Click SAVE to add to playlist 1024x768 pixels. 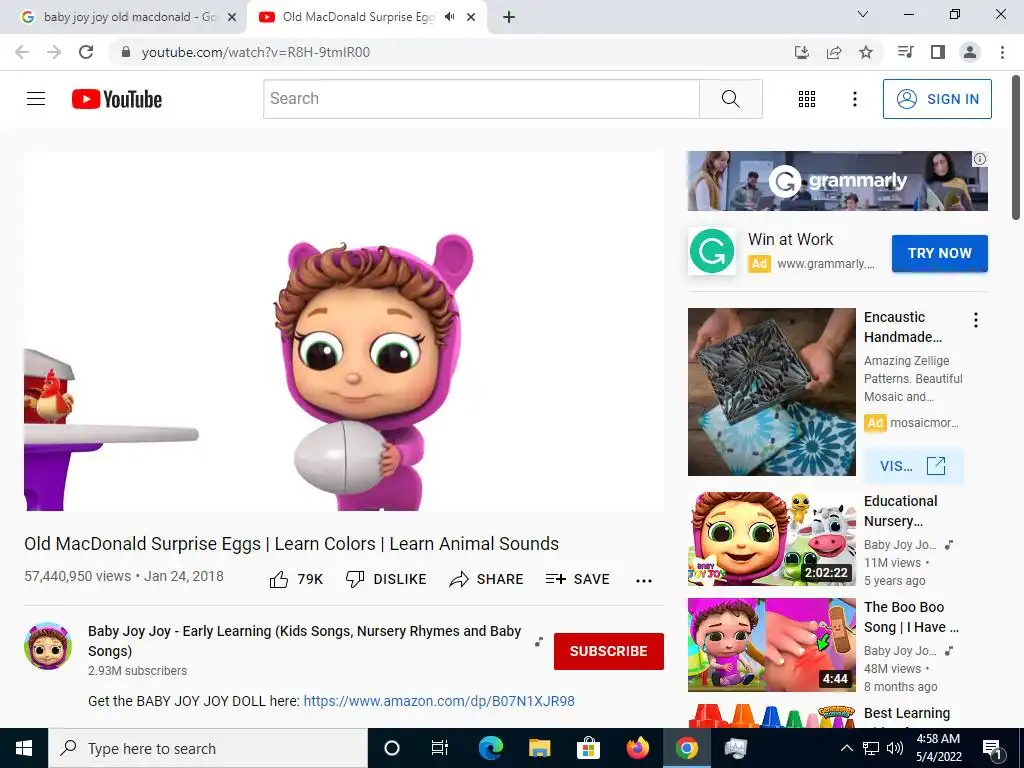(x=578, y=579)
